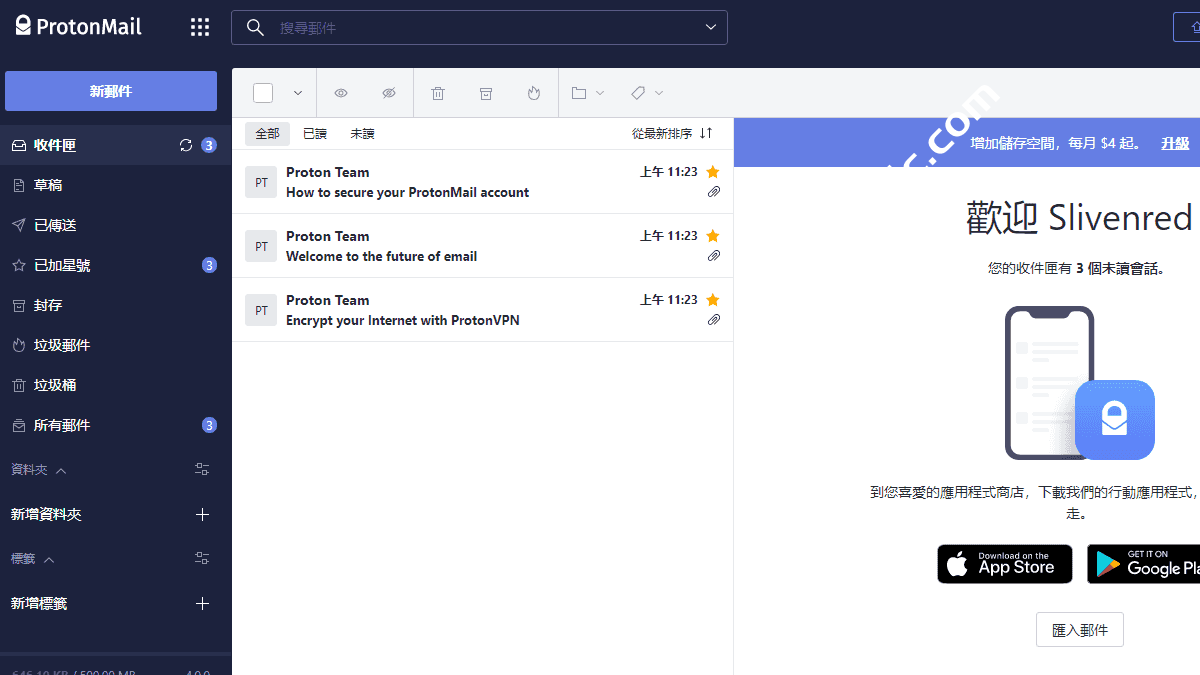Viewport: 1200px width, 675px height.
Task: Click plus icon next to 新增標籤
Action: pyautogui.click(x=202, y=603)
